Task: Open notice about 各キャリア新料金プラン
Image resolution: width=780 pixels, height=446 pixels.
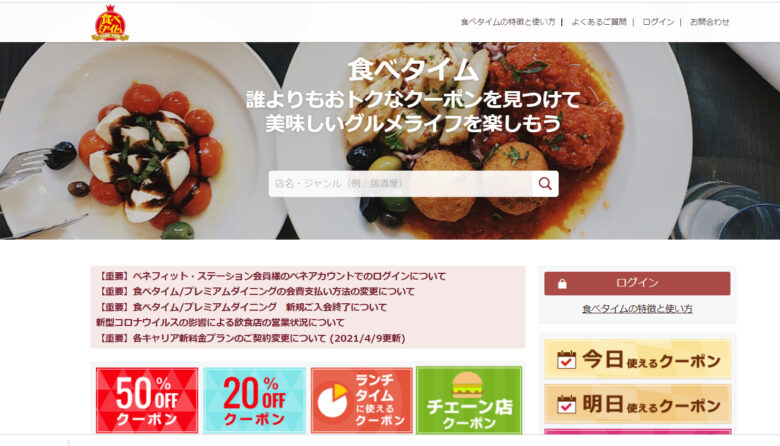Action: coord(251,338)
